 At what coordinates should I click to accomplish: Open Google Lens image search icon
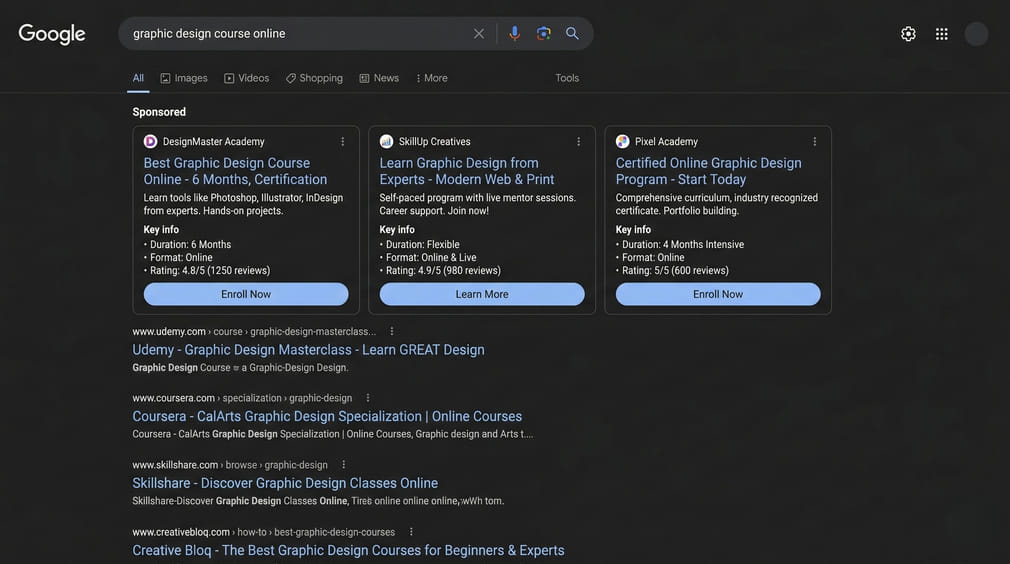tap(543, 33)
